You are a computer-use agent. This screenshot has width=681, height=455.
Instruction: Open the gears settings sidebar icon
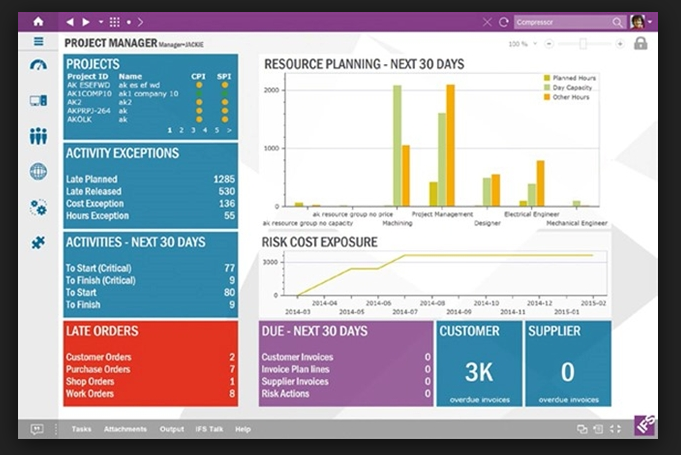38,207
